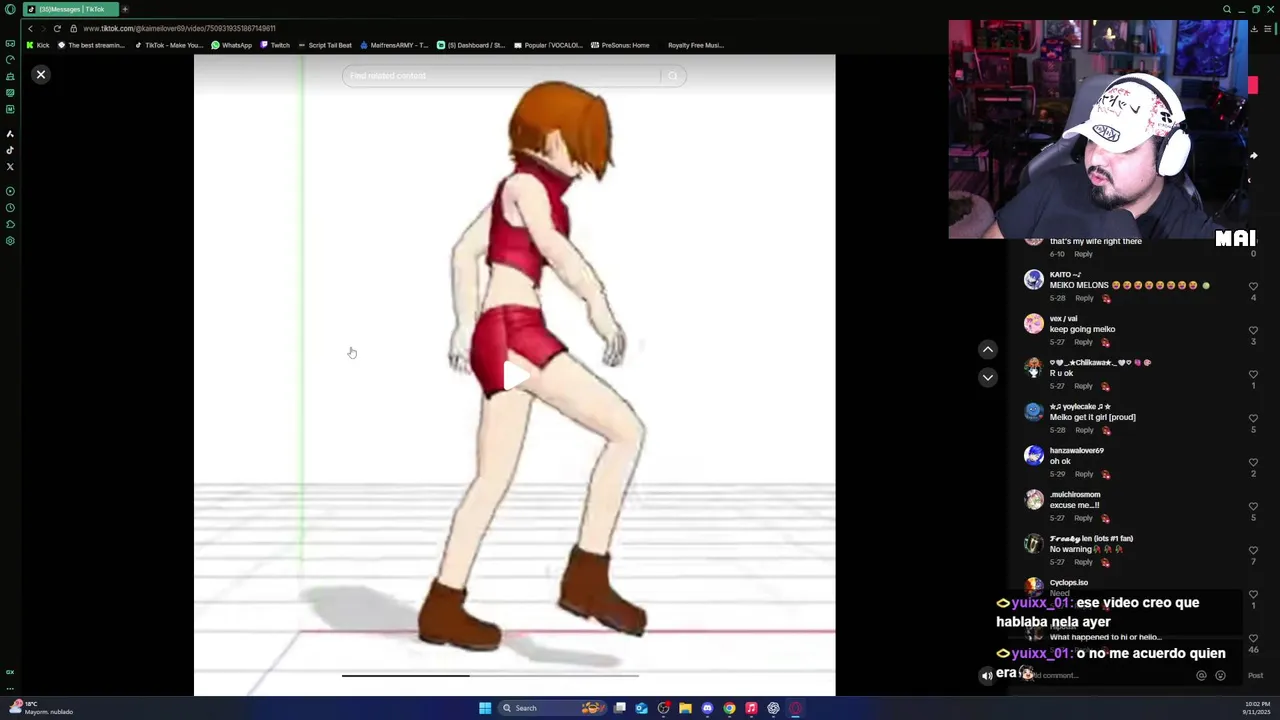Image resolution: width=1280 pixels, height=720 pixels.
Task: Open TikTok icon in browser sidebar
Action: (x=10, y=150)
